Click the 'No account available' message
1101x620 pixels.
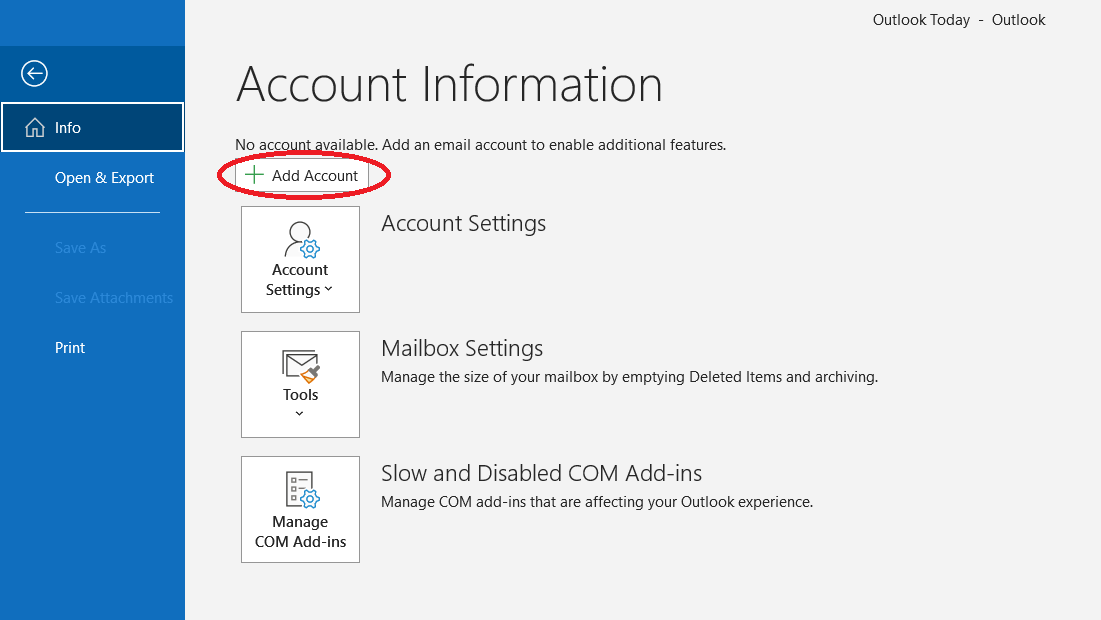coord(480,145)
